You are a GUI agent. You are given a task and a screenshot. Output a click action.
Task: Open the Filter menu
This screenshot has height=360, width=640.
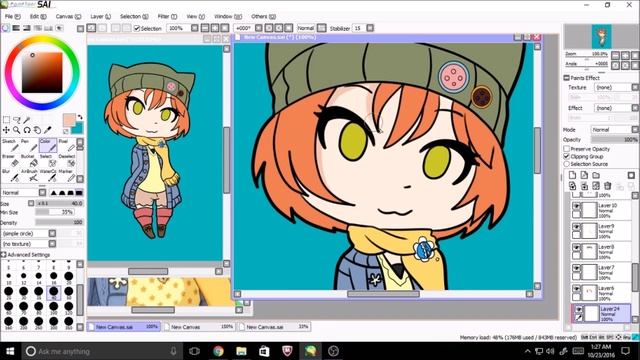tap(167, 16)
